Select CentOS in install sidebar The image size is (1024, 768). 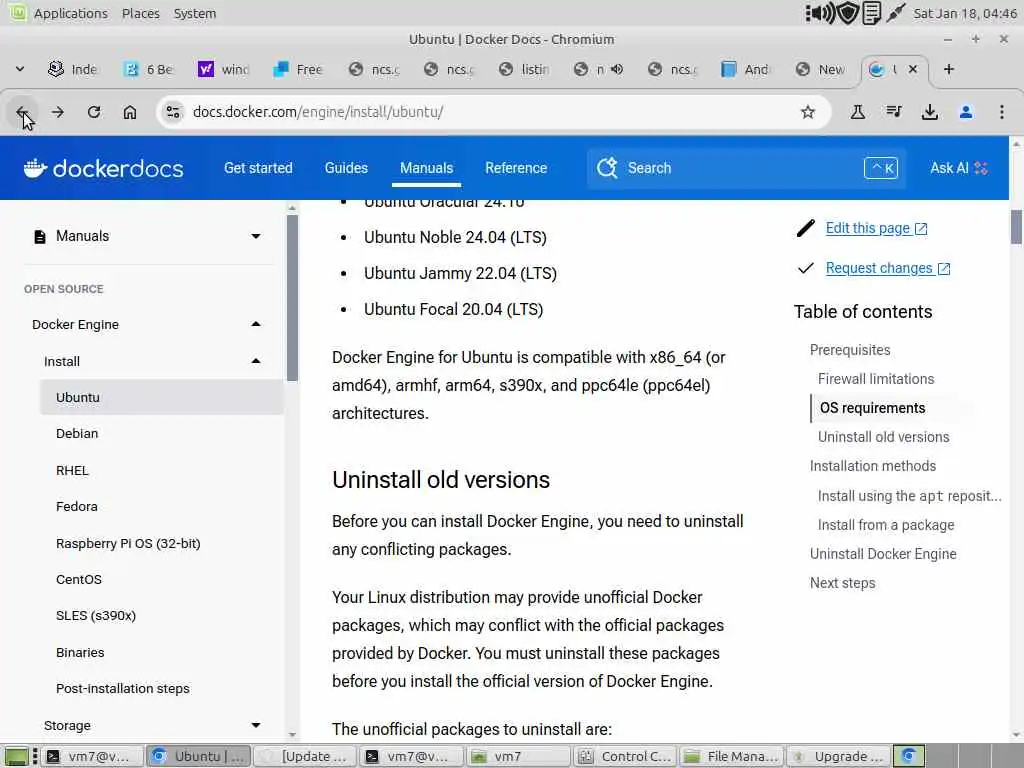click(79, 579)
